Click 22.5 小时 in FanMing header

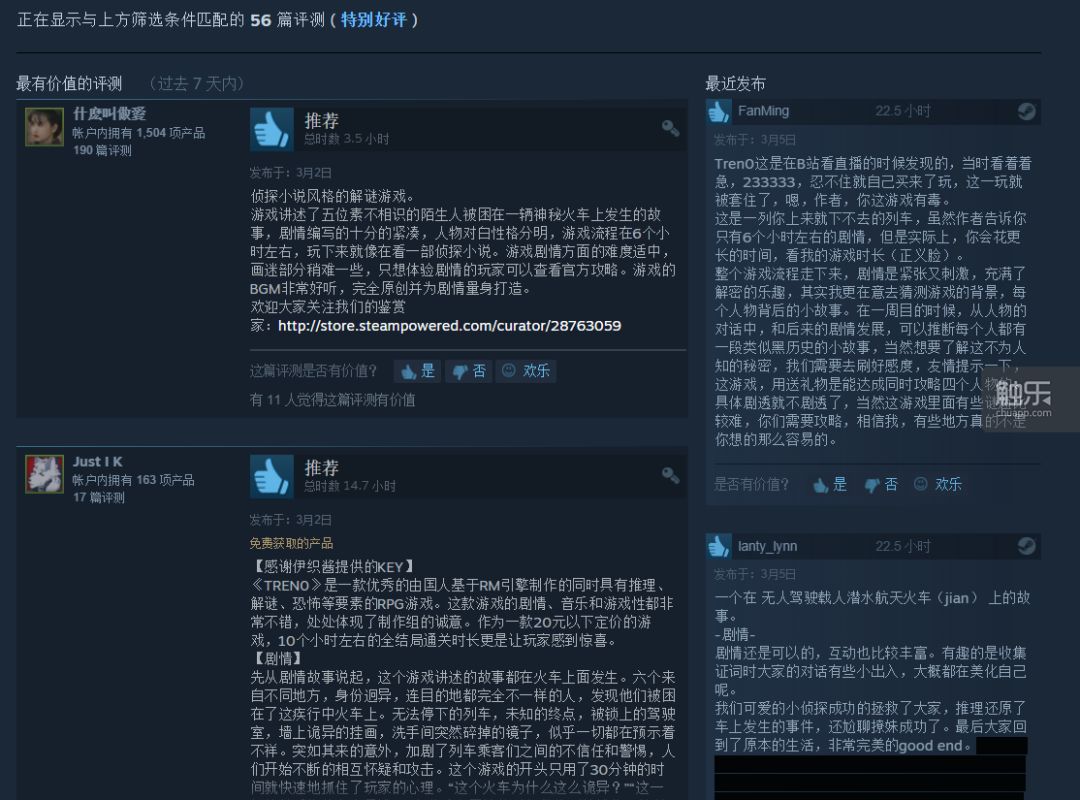click(903, 111)
